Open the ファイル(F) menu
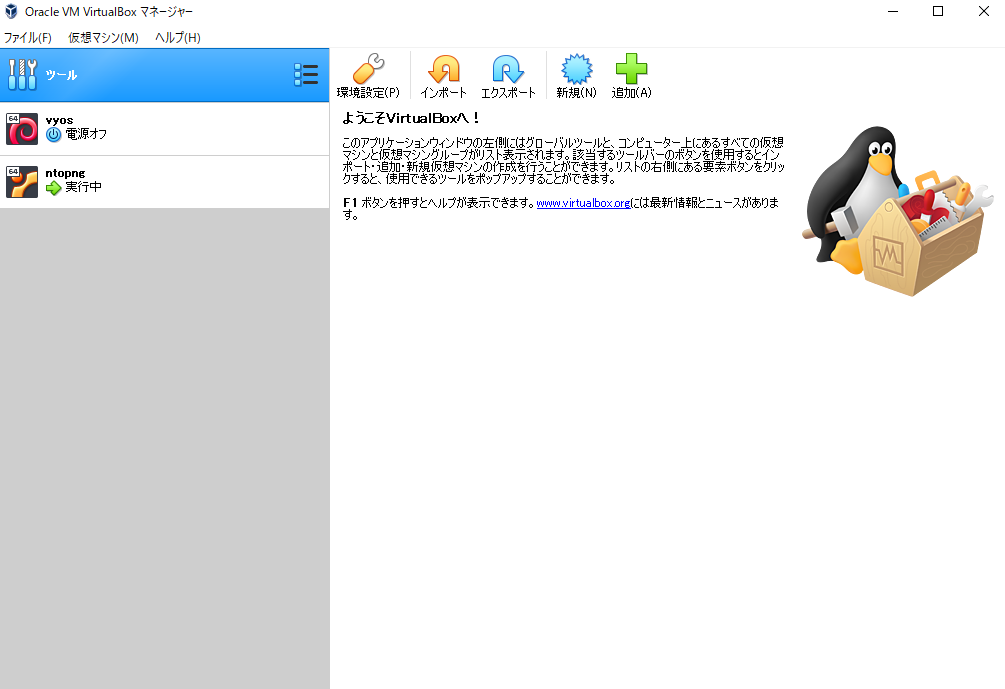Viewport: 1005px width, 689px height. [28, 37]
